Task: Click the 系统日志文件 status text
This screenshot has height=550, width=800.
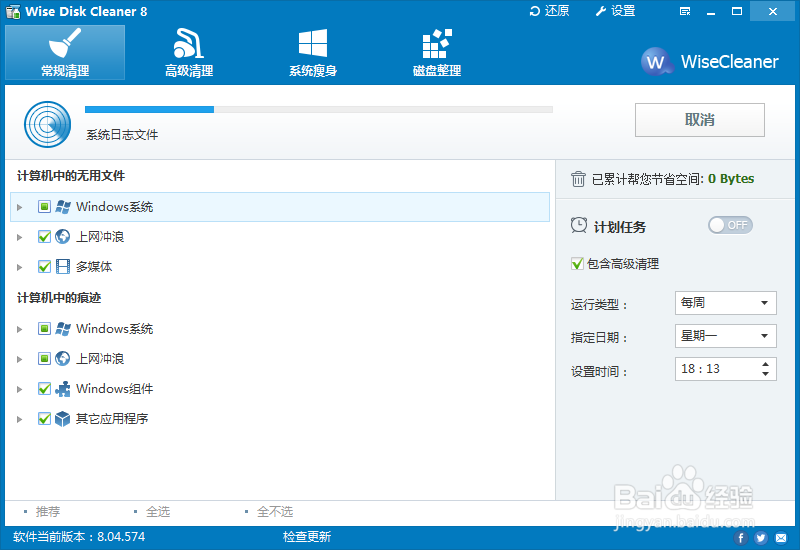Action: 122,135
